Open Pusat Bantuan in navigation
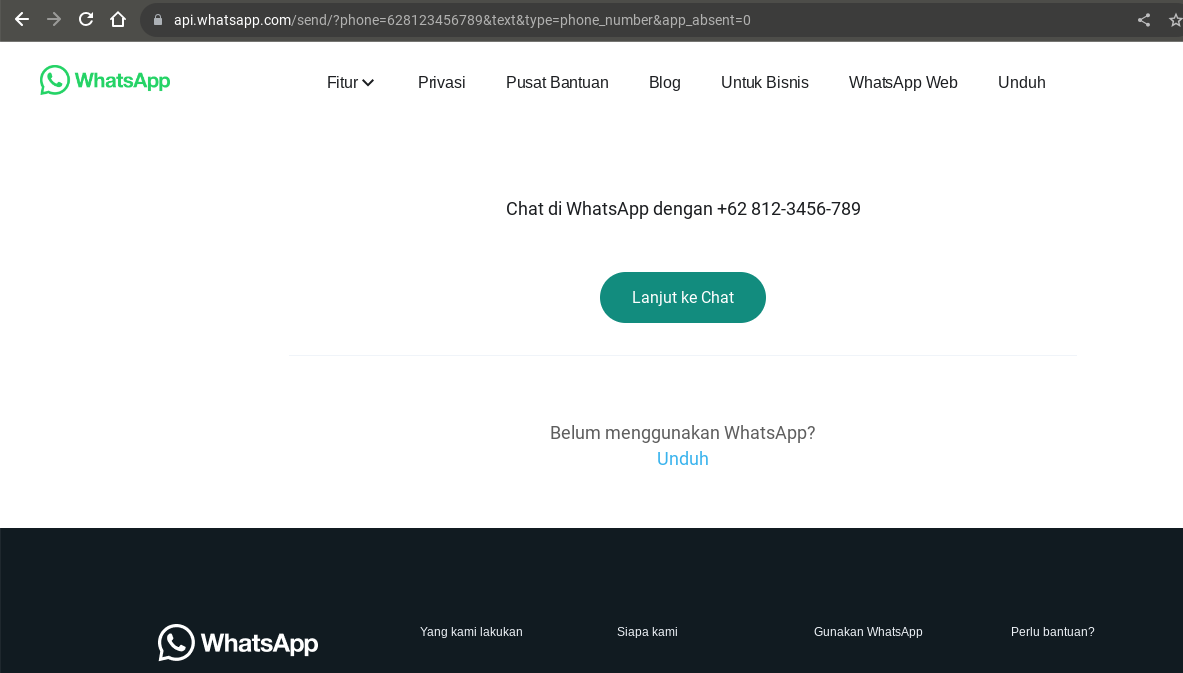The height and width of the screenshot is (673, 1183). (x=557, y=82)
